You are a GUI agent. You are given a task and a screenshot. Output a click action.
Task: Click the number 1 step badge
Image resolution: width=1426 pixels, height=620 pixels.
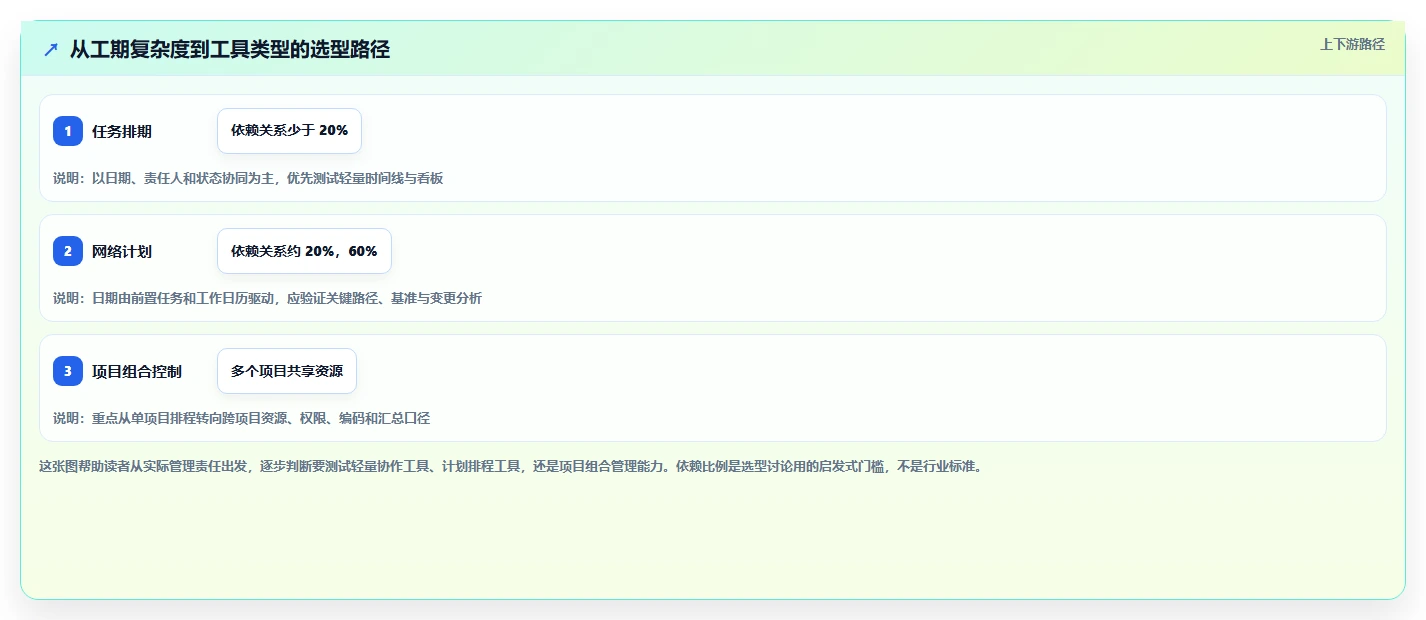(68, 131)
